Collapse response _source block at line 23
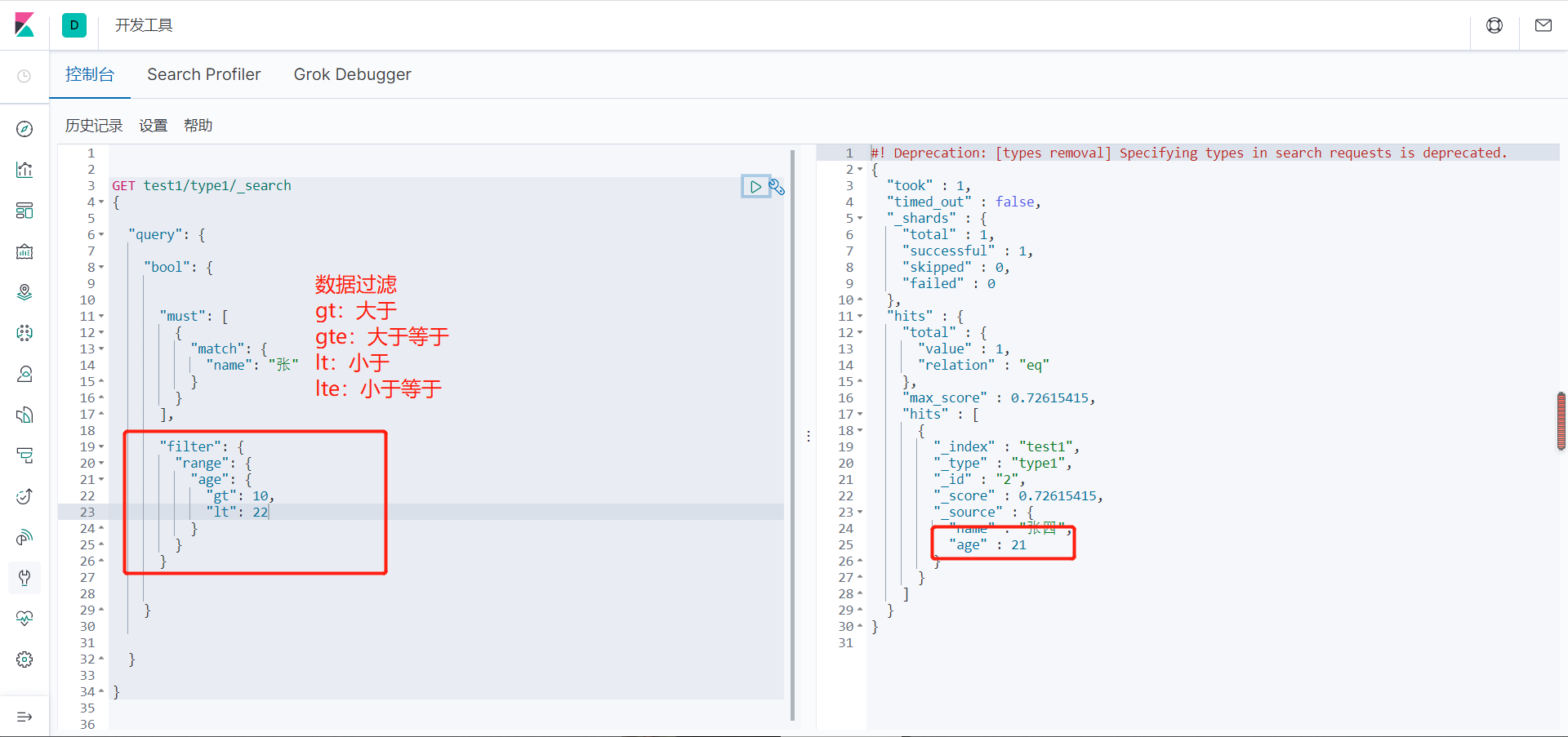The height and width of the screenshot is (737, 1568). click(860, 513)
